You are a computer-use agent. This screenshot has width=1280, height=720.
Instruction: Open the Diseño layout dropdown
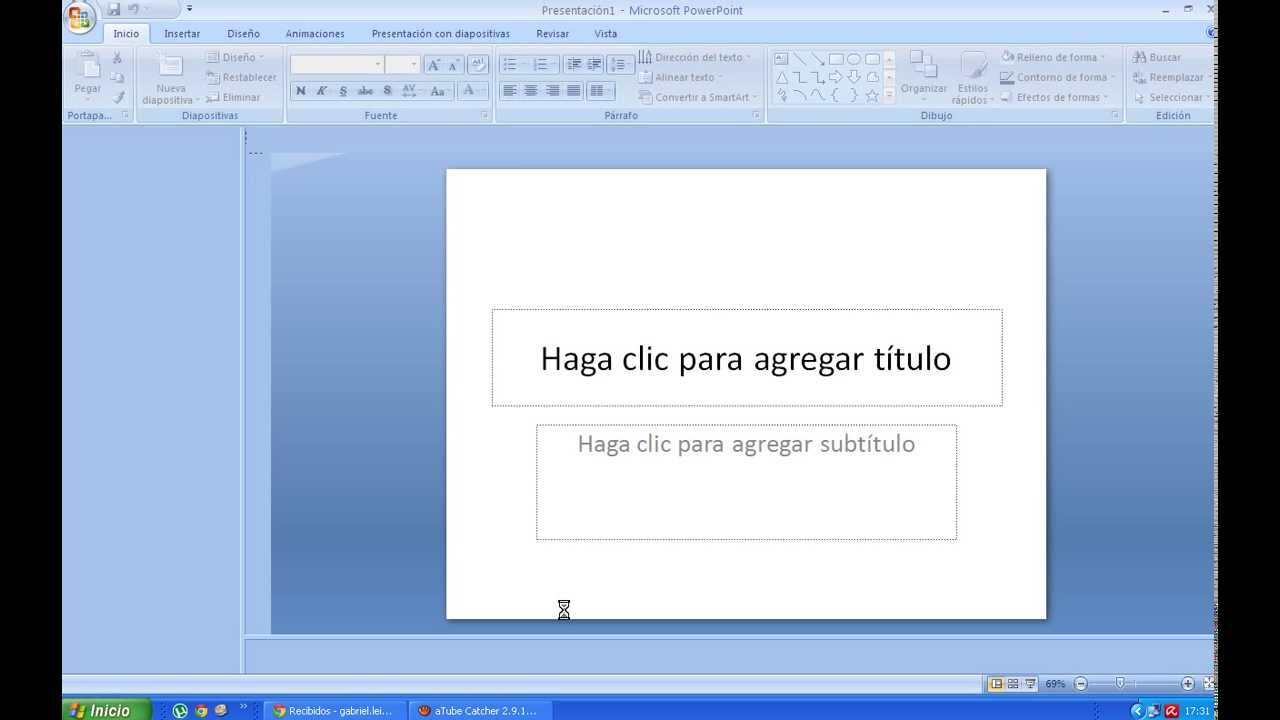tap(235, 58)
